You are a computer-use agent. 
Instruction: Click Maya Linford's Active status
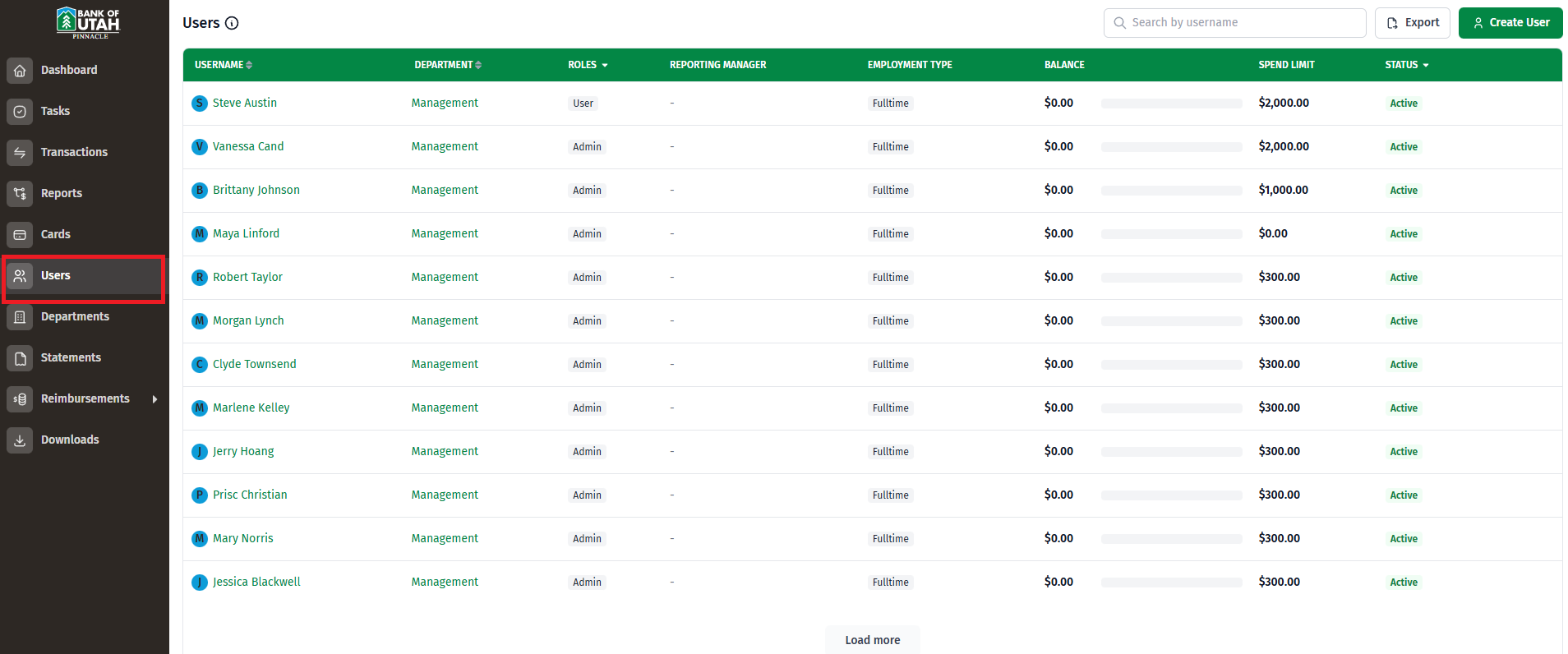pyautogui.click(x=1404, y=234)
